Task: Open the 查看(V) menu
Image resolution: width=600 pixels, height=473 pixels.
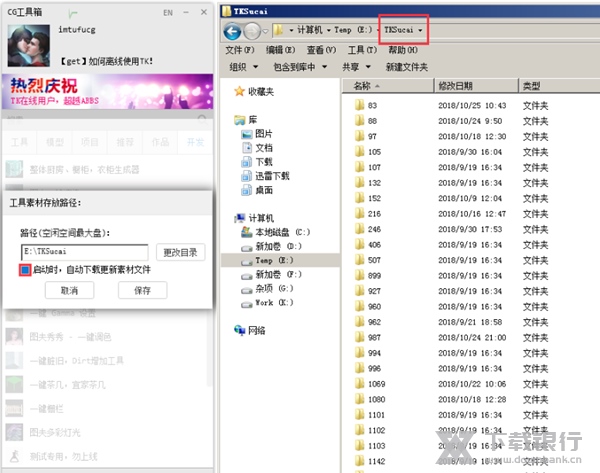Action: click(321, 50)
